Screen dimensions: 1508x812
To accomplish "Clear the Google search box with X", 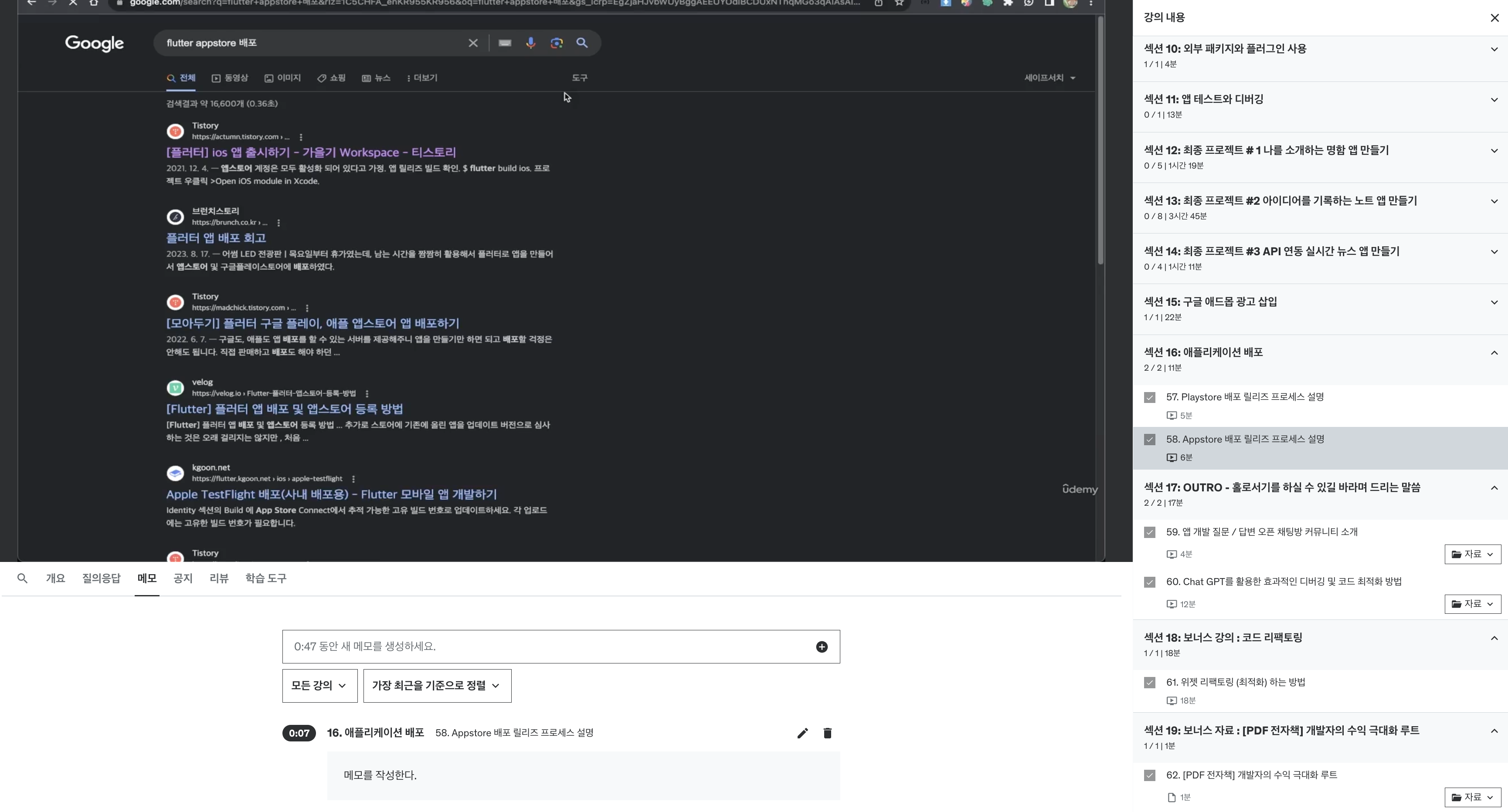I will [x=473, y=43].
